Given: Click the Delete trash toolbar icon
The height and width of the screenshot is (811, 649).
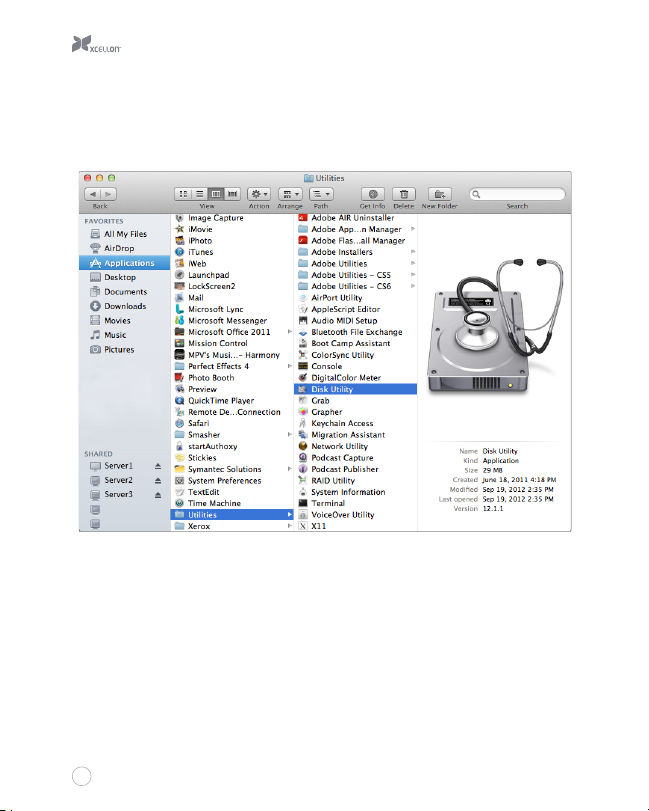Looking at the screenshot, I should click(404, 194).
